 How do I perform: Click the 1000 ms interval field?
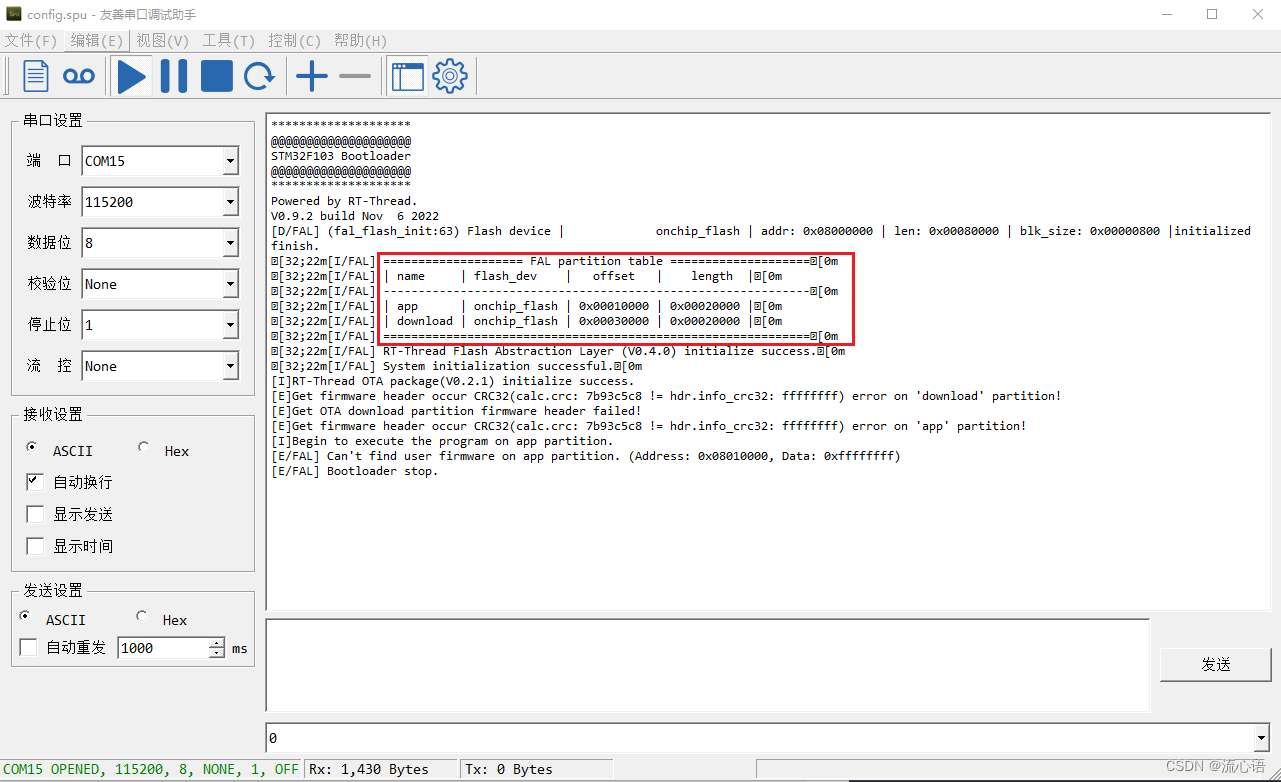(x=163, y=648)
